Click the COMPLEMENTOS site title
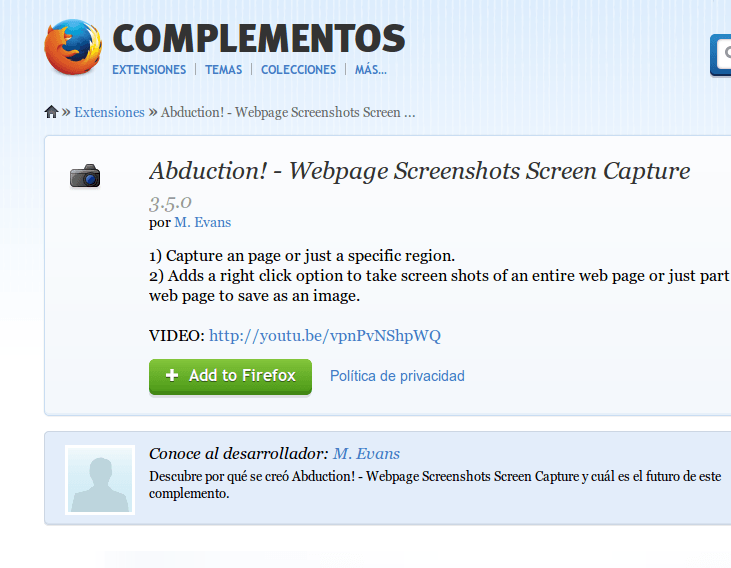Screen dimensions: 731x568 (x=259, y=39)
